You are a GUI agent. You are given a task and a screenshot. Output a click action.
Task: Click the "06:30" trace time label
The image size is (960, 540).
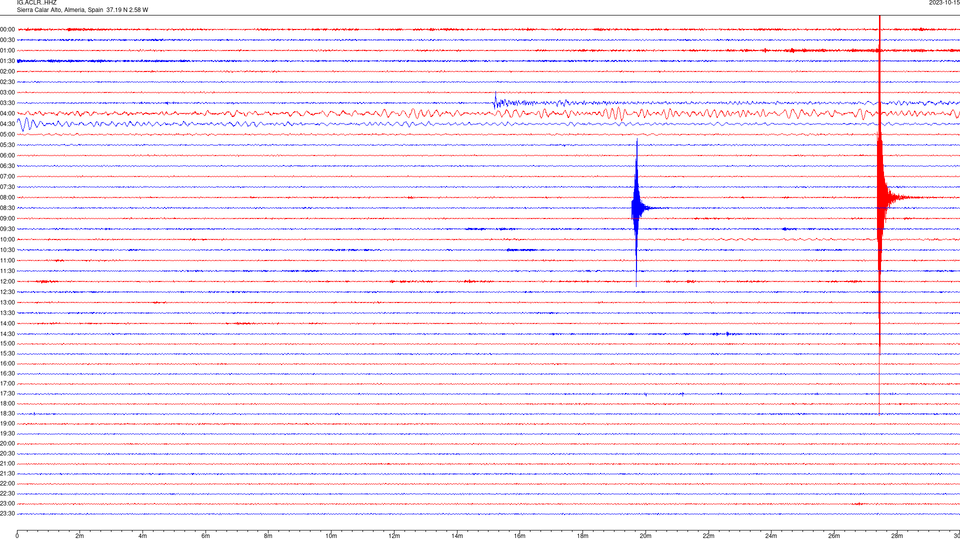click(8, 166)
